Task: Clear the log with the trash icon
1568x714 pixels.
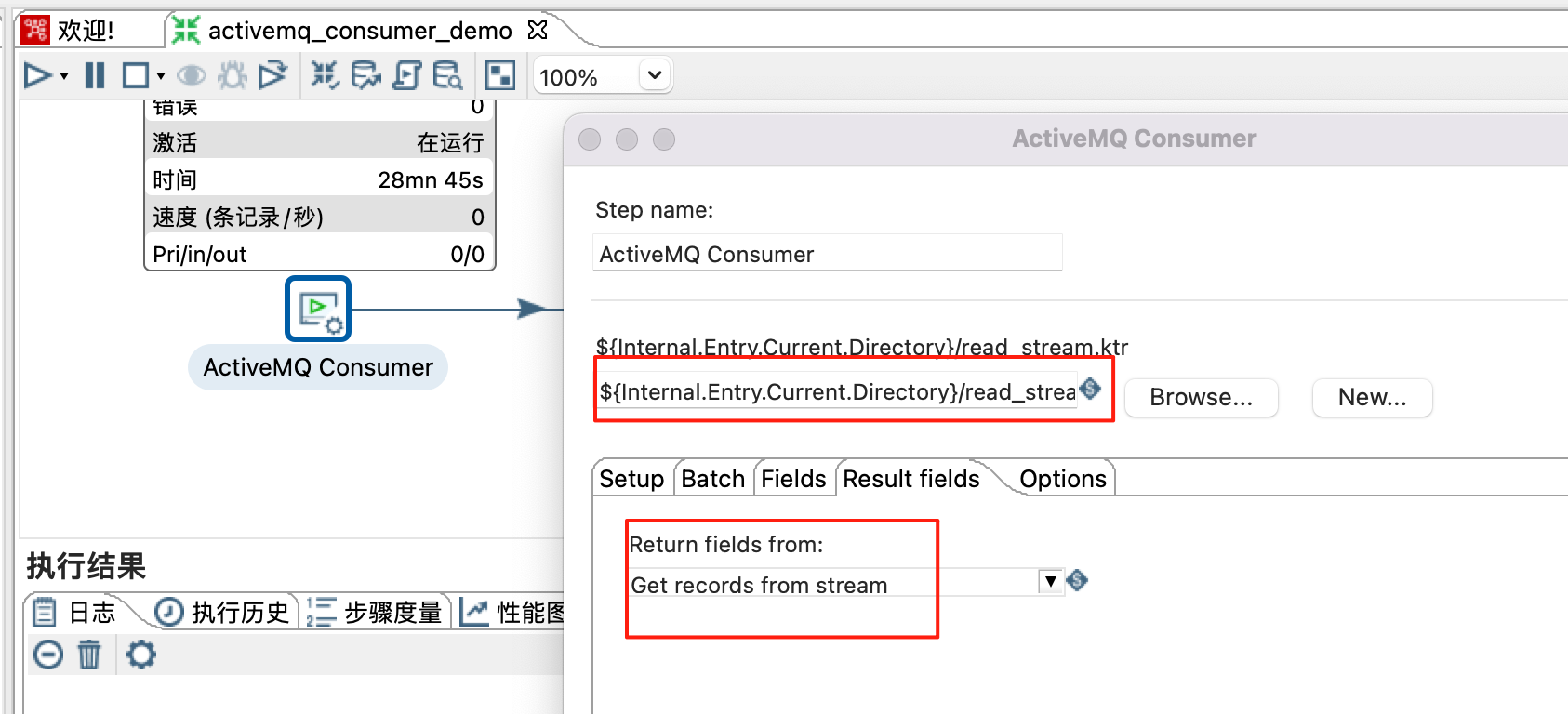Action: [x=89, y=654]
